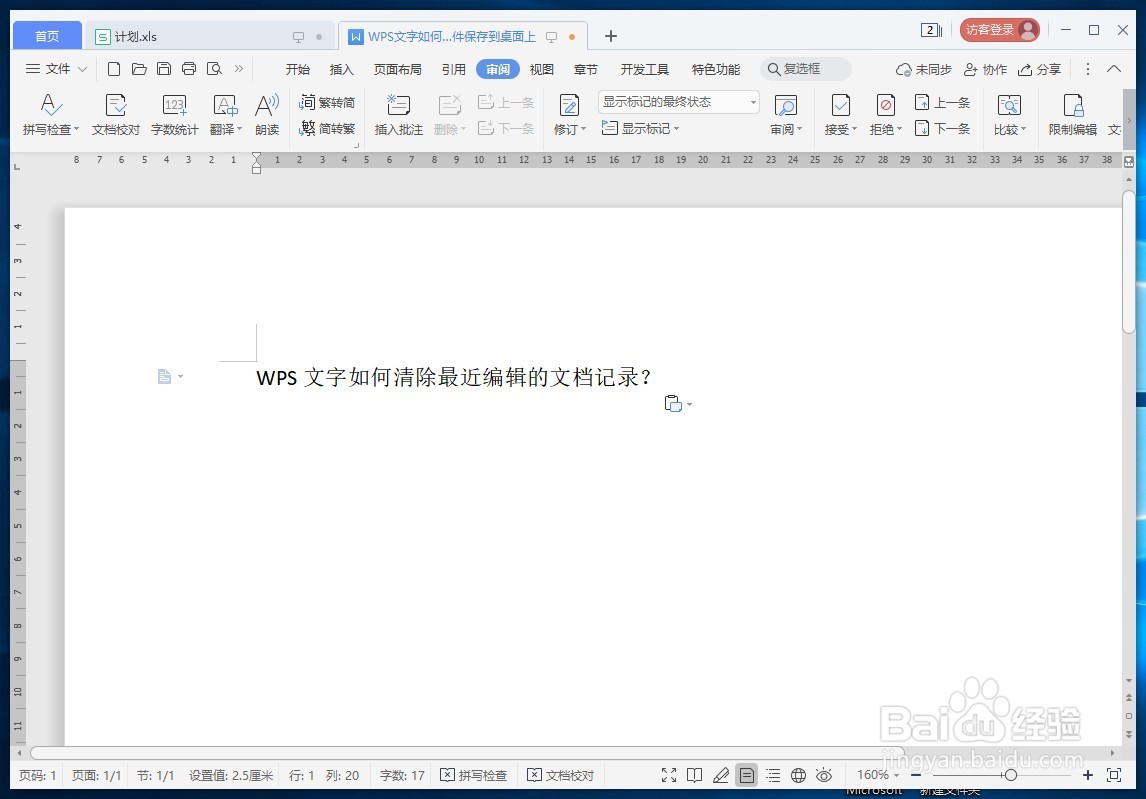Switch to 计划.xls document tab

tap(212, 36)
